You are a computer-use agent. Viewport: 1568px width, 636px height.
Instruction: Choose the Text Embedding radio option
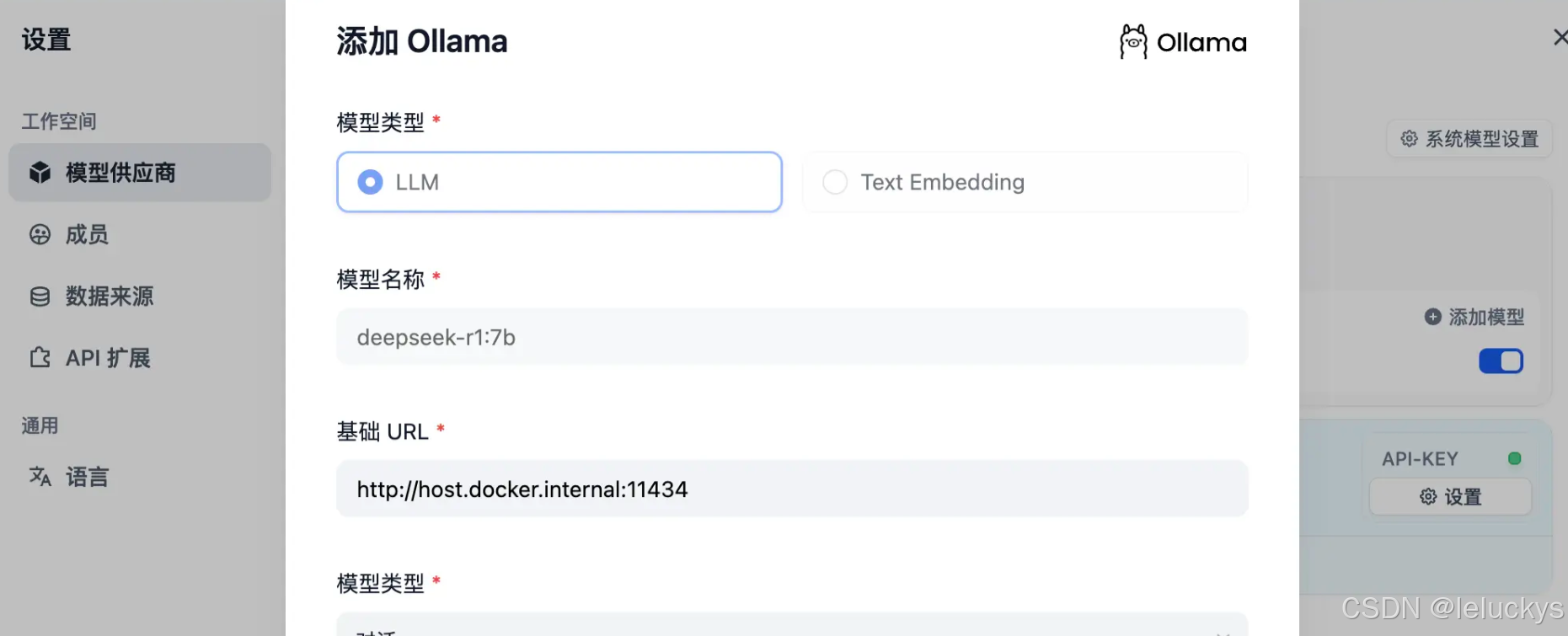[835, 182]
